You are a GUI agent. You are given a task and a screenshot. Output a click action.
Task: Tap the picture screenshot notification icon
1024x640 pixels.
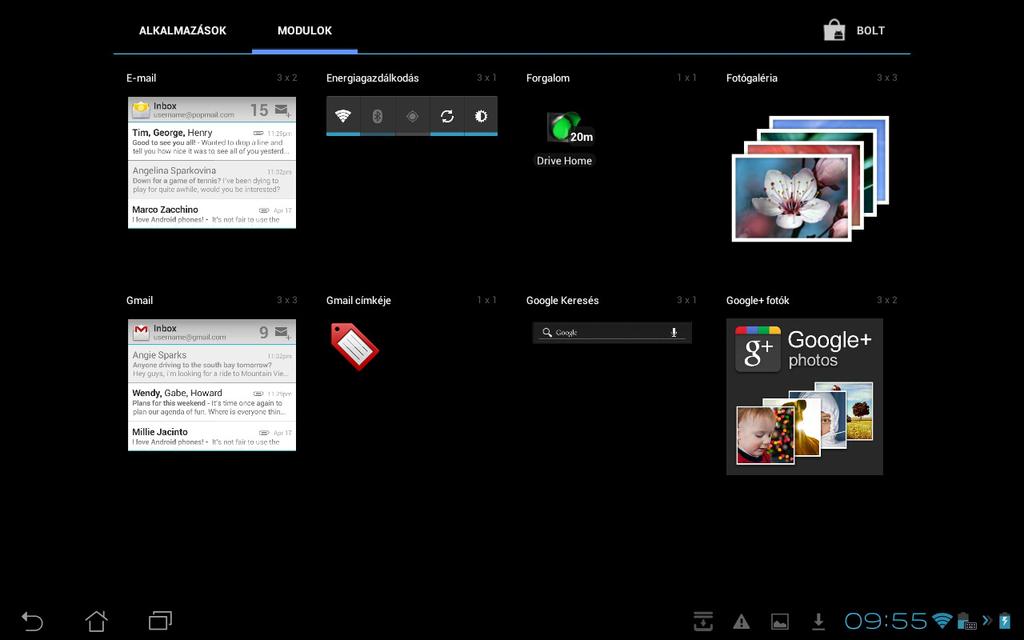coord(780,622)
